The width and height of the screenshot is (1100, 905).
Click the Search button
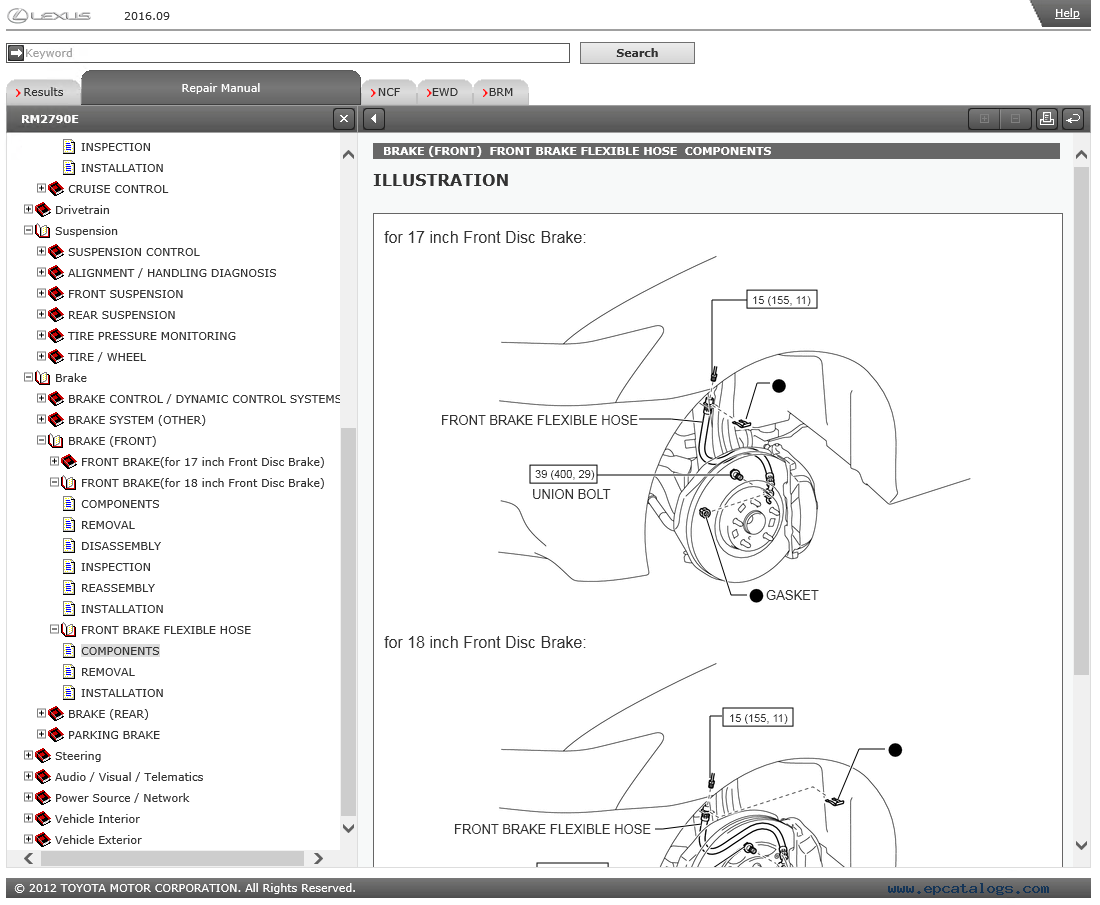(x=637, y=53)
